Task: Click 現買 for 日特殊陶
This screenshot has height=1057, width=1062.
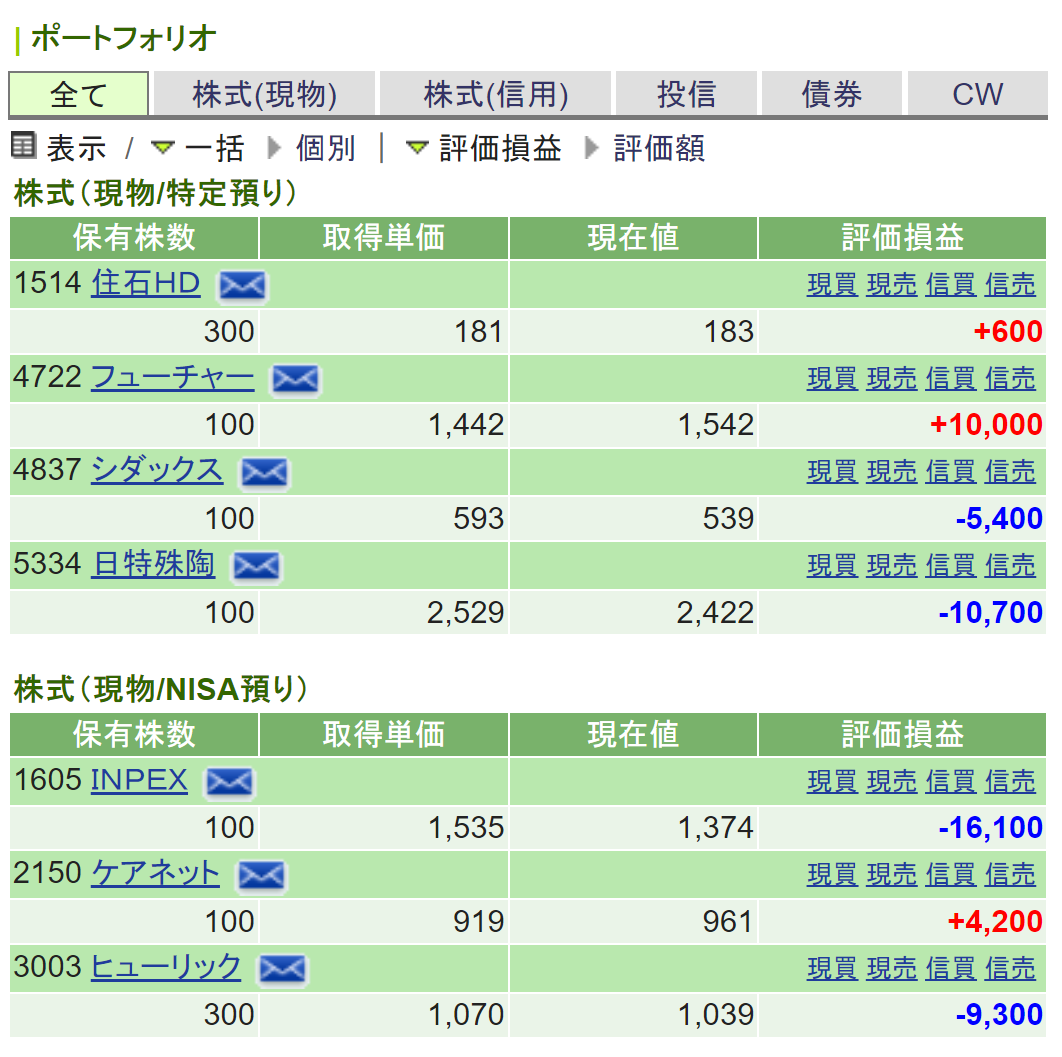Action: pos(832,565)
